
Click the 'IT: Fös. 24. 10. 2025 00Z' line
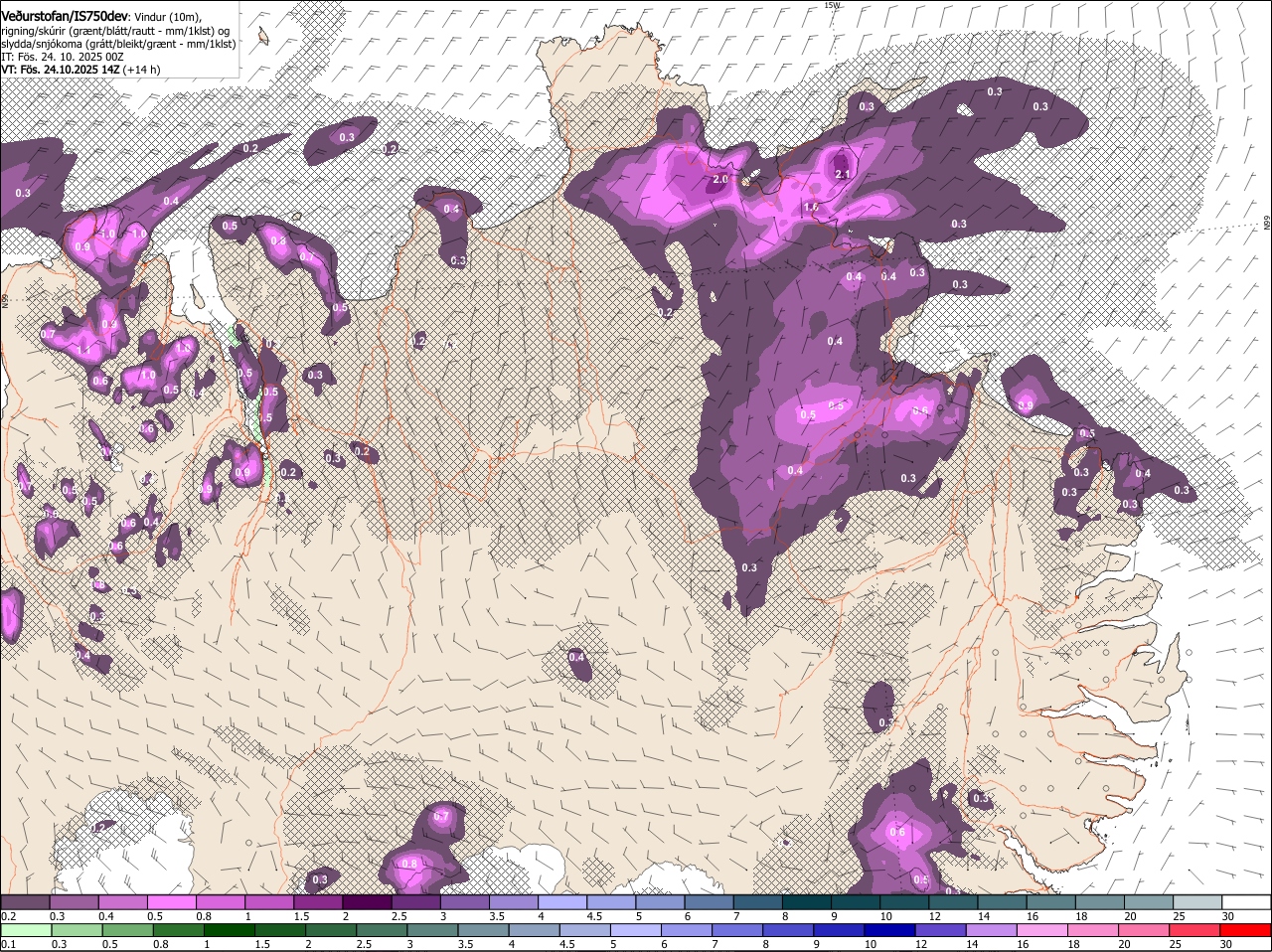63,57
